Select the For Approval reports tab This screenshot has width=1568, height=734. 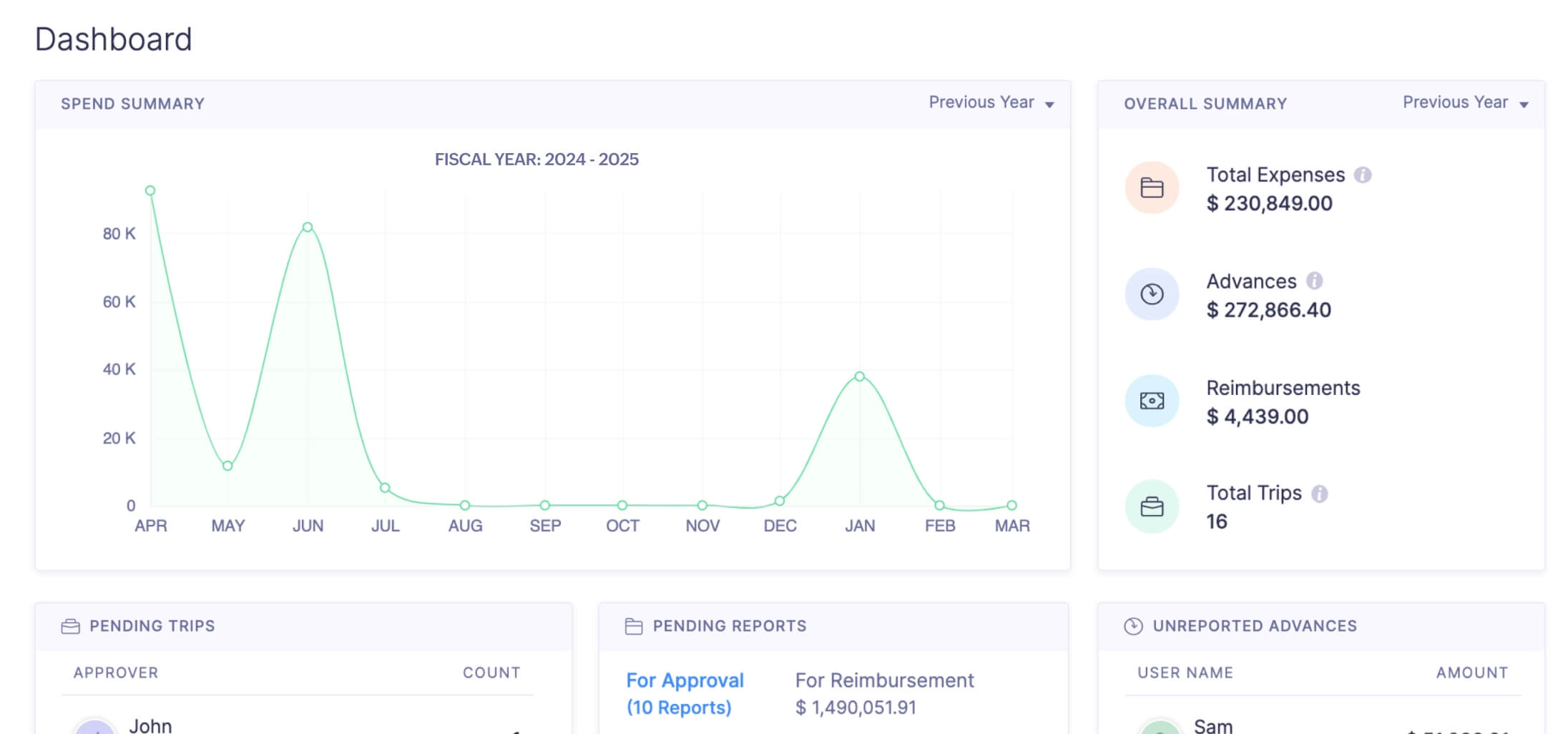click(x=685, y=693)
